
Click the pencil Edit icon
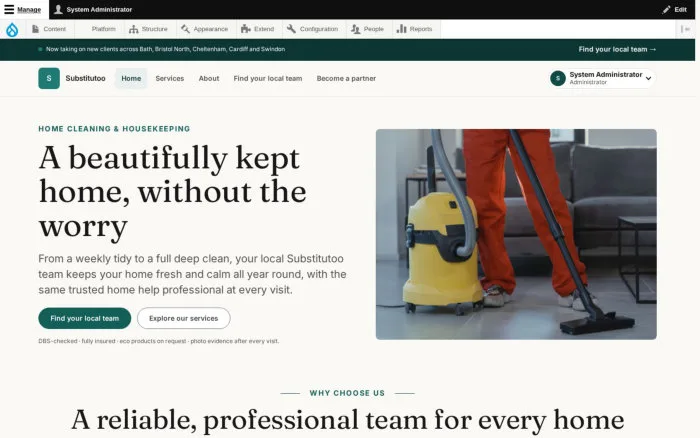pyautogui.click(x=667, y=9)
